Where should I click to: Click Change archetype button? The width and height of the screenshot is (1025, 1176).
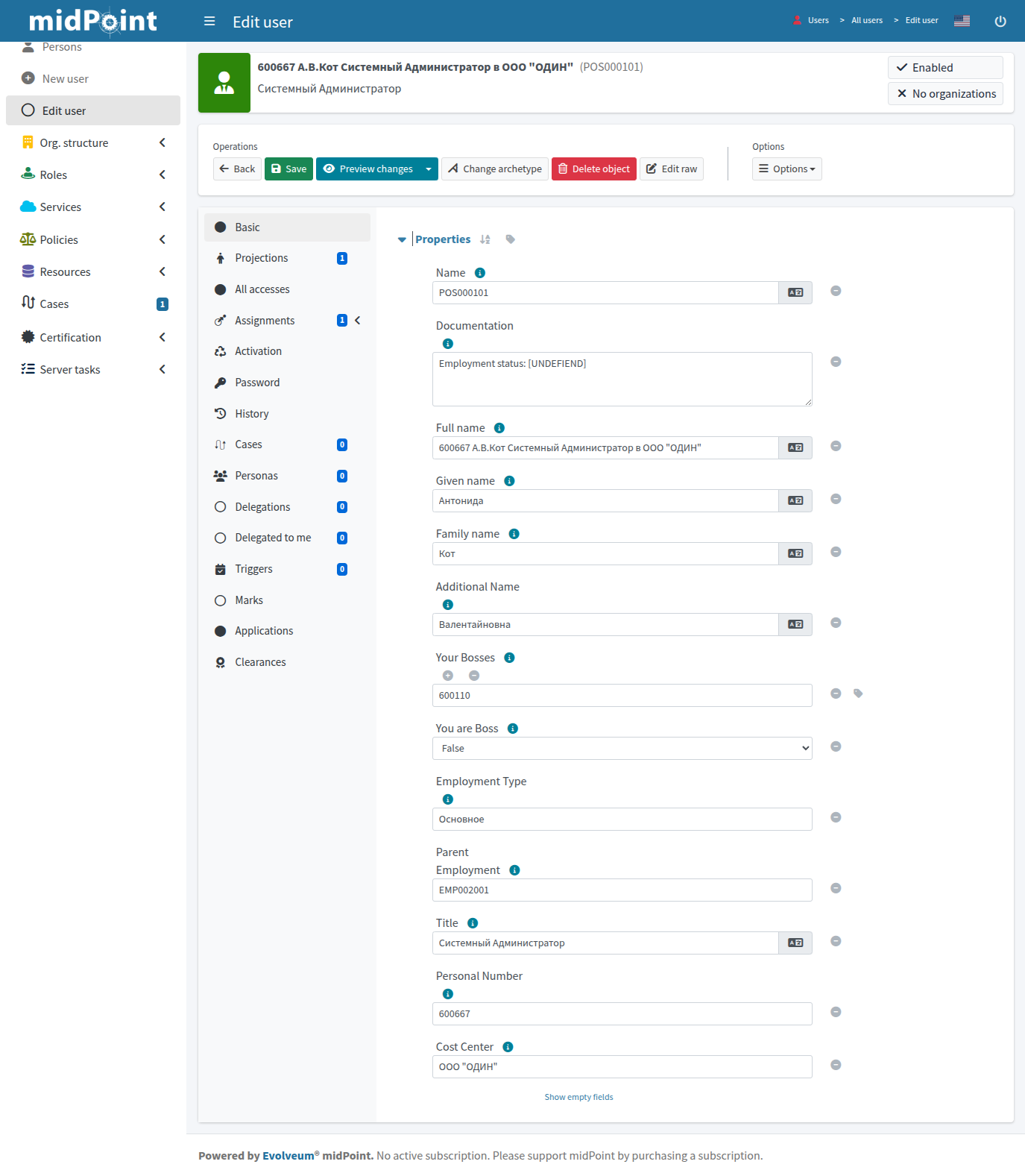tap(495, 169)
